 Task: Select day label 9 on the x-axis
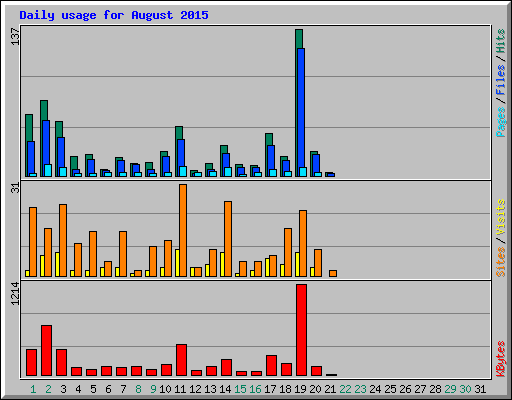click(x=153, y=389)
